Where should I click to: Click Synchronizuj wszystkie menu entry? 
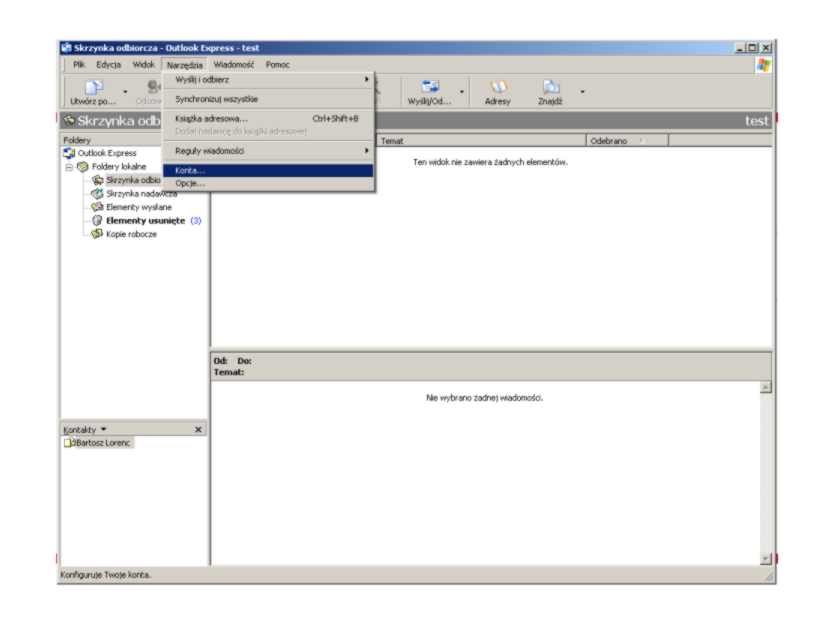(x=217, y=99)
